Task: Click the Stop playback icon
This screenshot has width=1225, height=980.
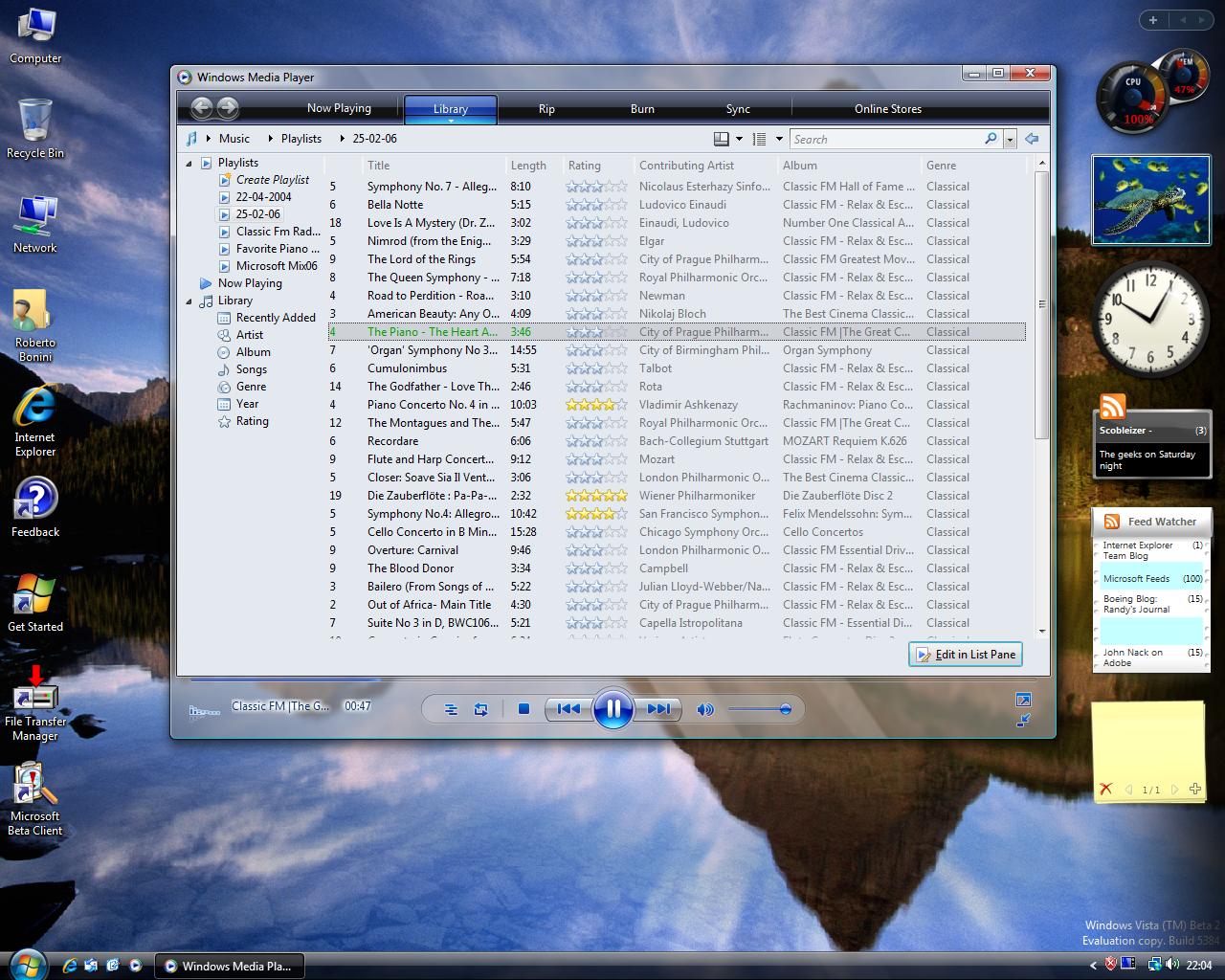Action: tap(523, 709)
